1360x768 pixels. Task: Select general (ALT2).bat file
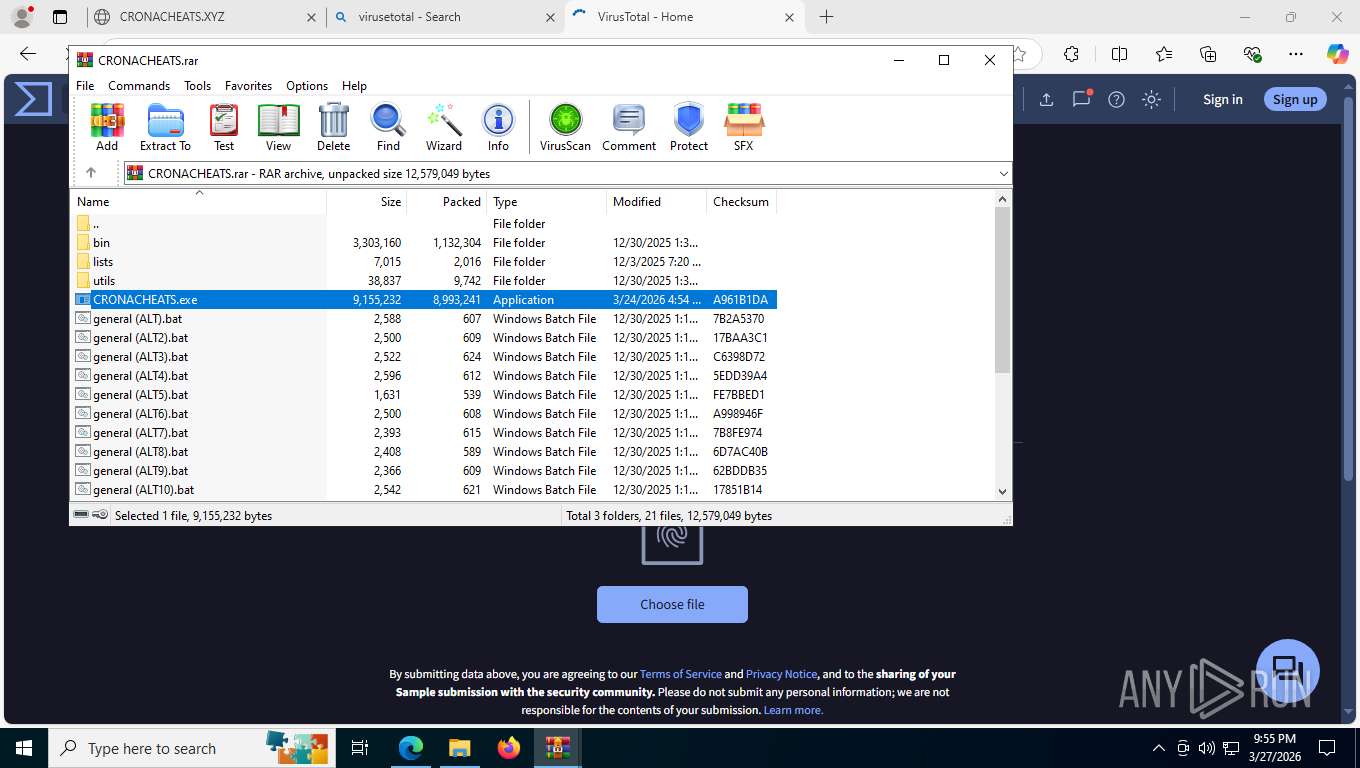point(140,338)
